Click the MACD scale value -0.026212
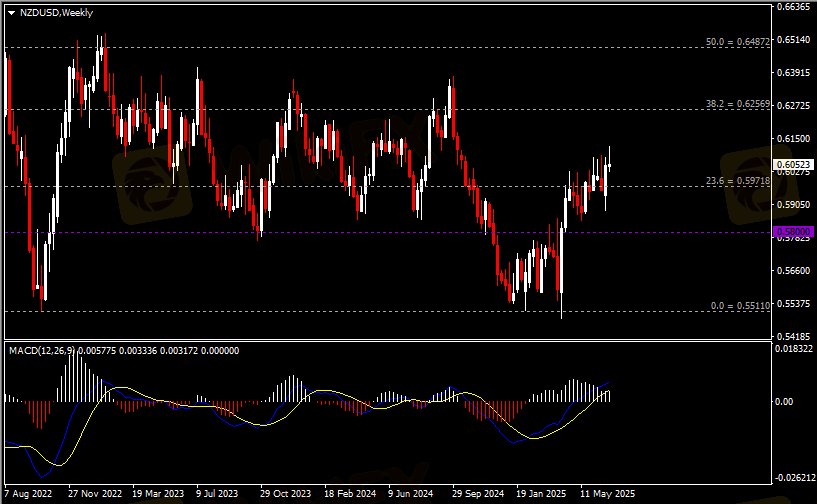Image resolution: width=817 pixels, height=504 pixels. 795,477
